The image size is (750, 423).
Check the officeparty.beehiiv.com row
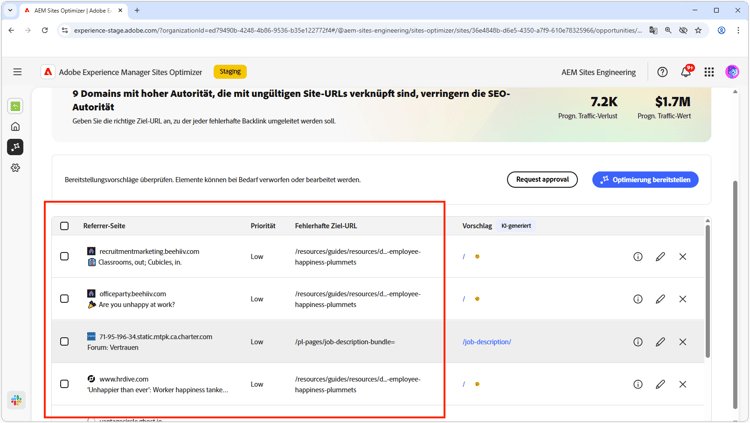(64, 299)
